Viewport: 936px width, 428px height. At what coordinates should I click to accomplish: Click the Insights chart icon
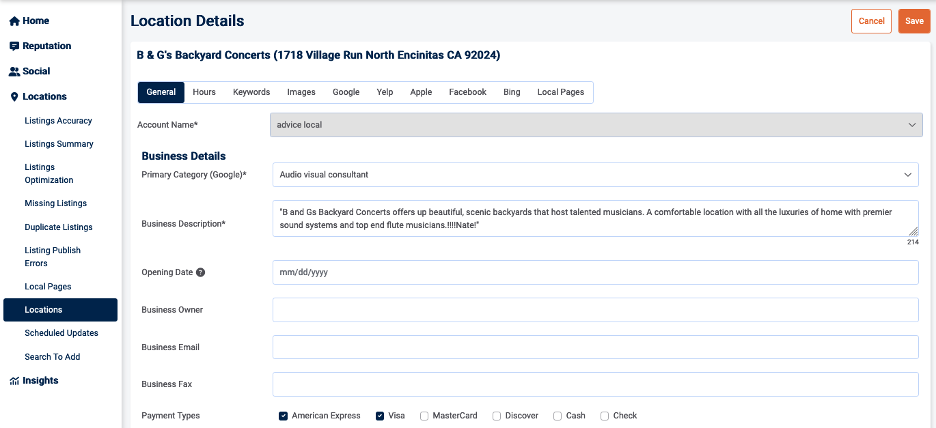(14, 381)
